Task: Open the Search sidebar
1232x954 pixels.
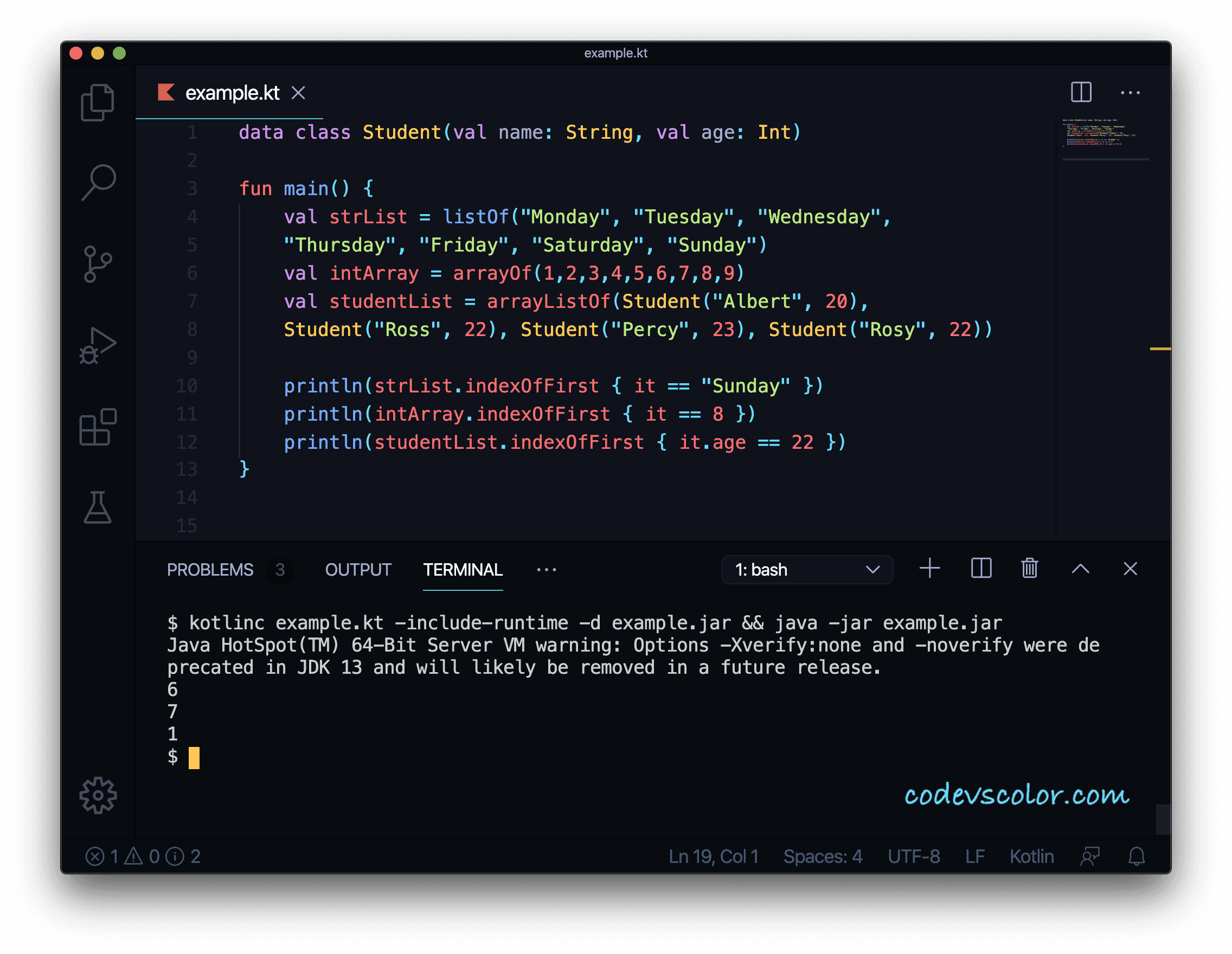Action: coord(98,182)
